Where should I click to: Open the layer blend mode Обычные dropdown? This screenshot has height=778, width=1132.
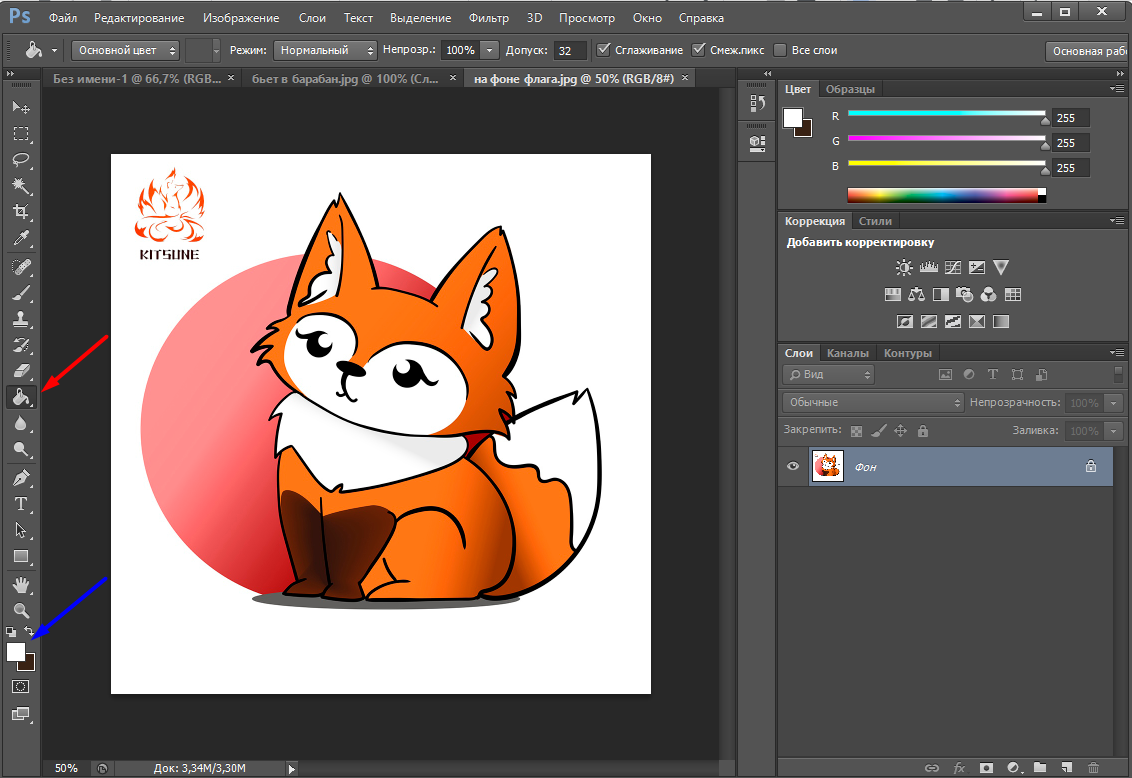pyautogui.click(x=873, y=403)
